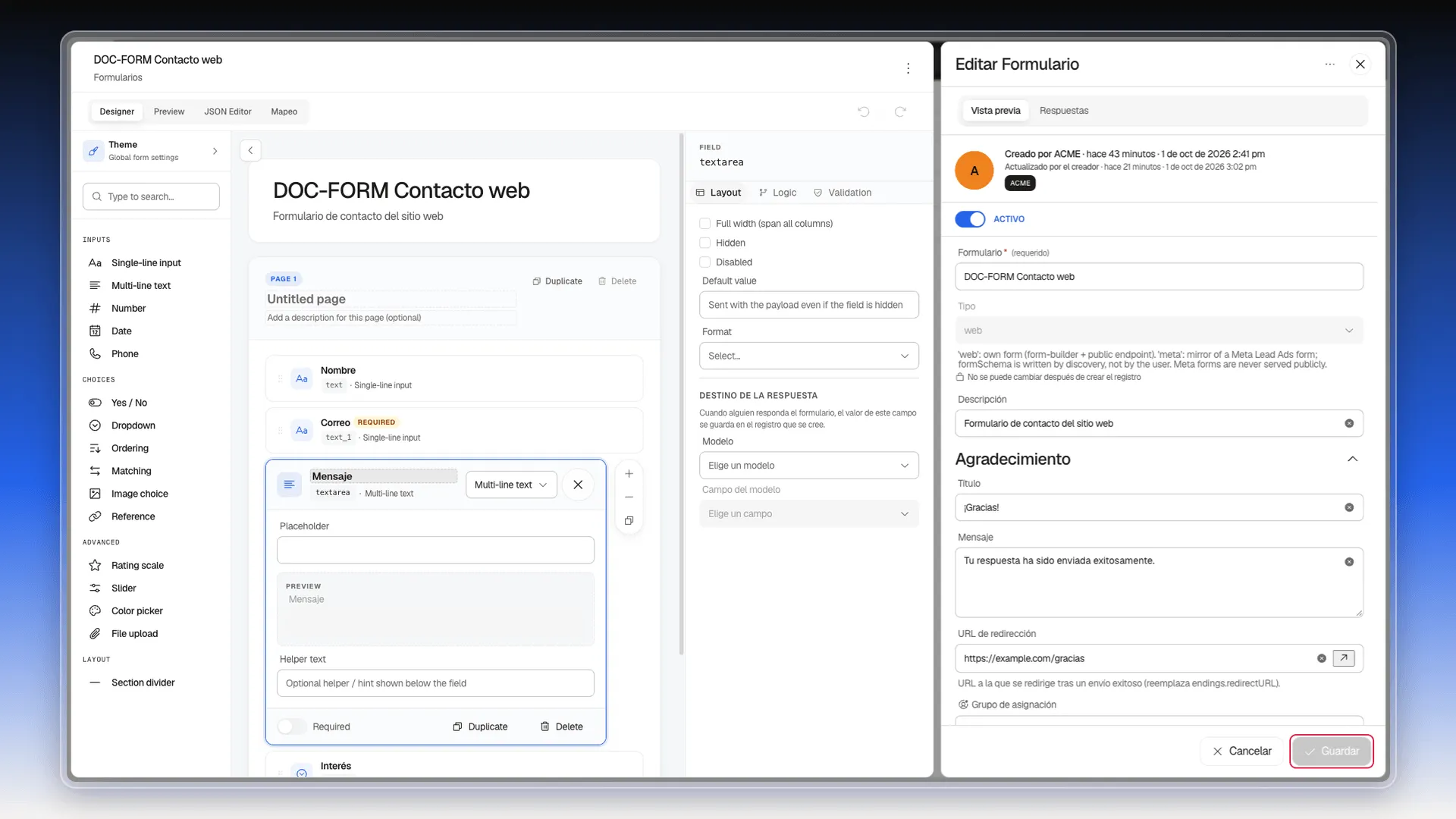Close the Mensaje field editor with X

(578, 485)
